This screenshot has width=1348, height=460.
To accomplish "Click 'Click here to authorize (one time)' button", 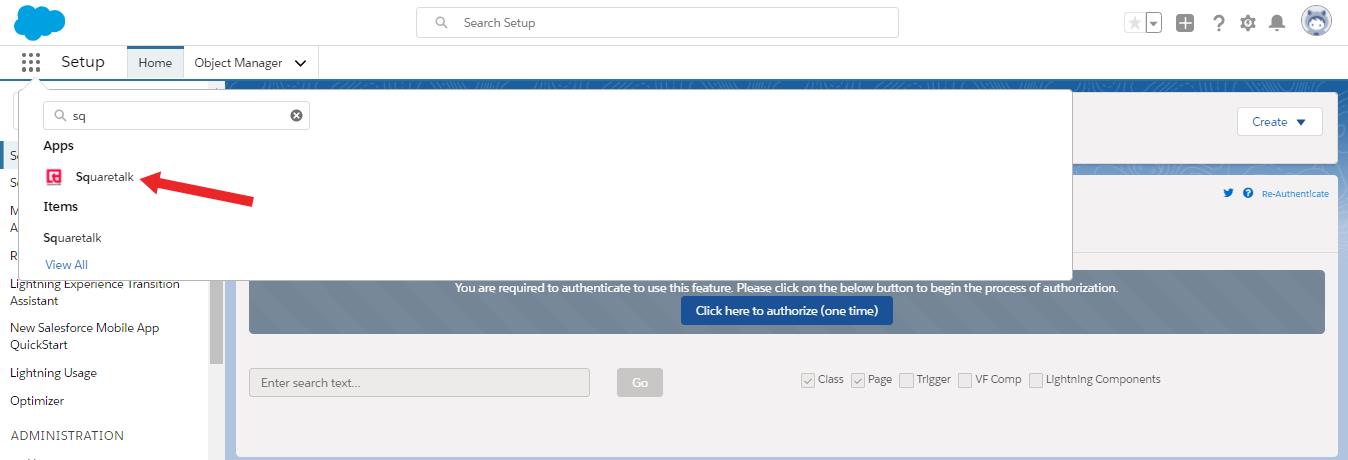I will [787, 311].
